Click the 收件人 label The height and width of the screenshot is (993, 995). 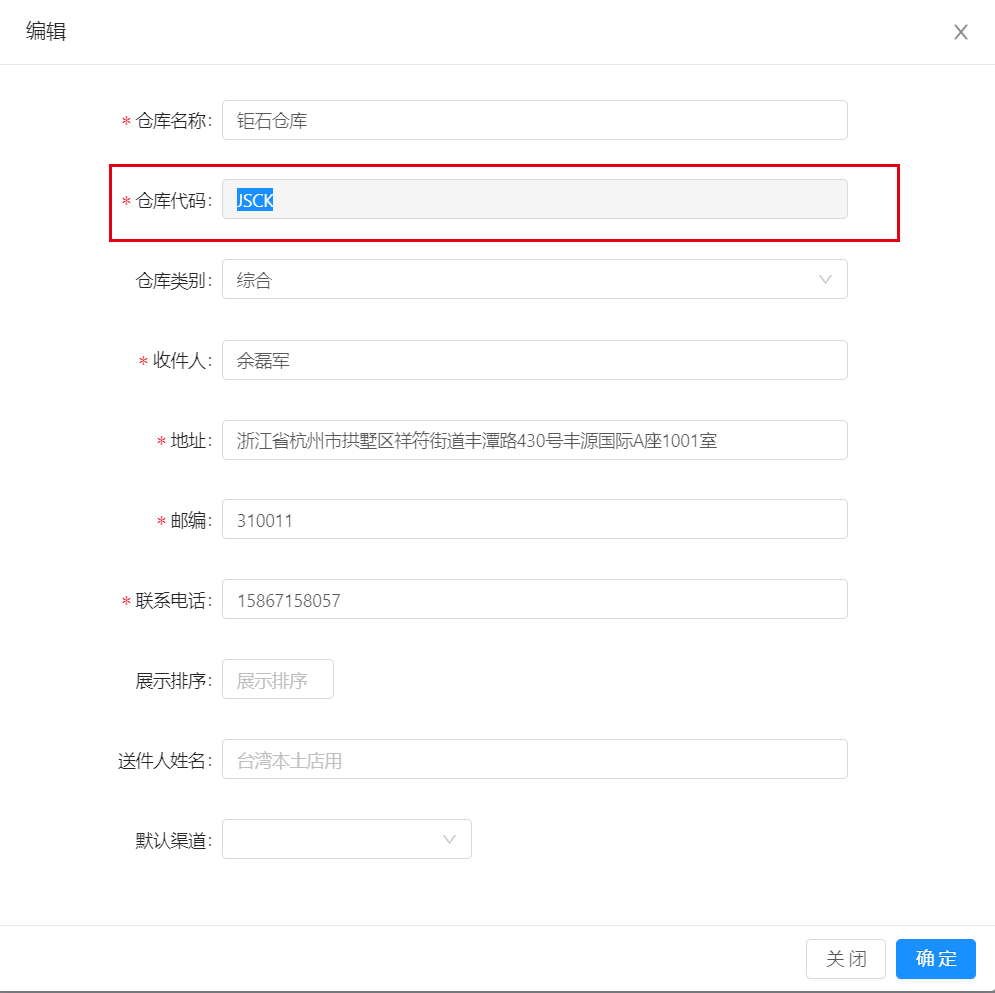click(181, 360)
